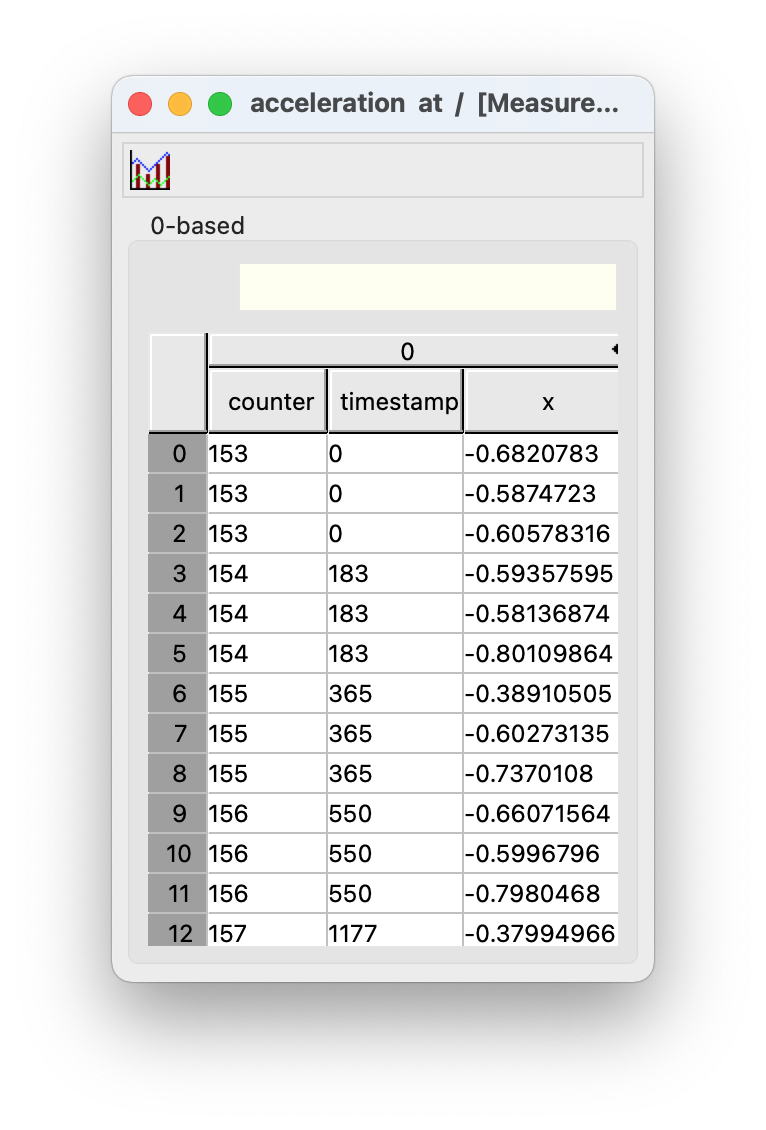Click the compound header labeled 0
This screenshot has height=1130, width=766.
tap(406, 351)
